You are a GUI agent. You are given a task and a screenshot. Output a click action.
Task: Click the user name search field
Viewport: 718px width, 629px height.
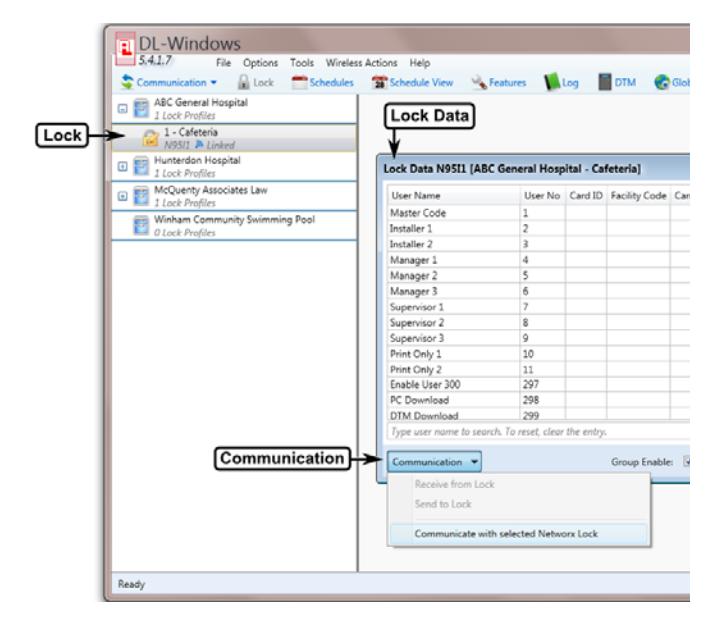click(x=538, y=432)
